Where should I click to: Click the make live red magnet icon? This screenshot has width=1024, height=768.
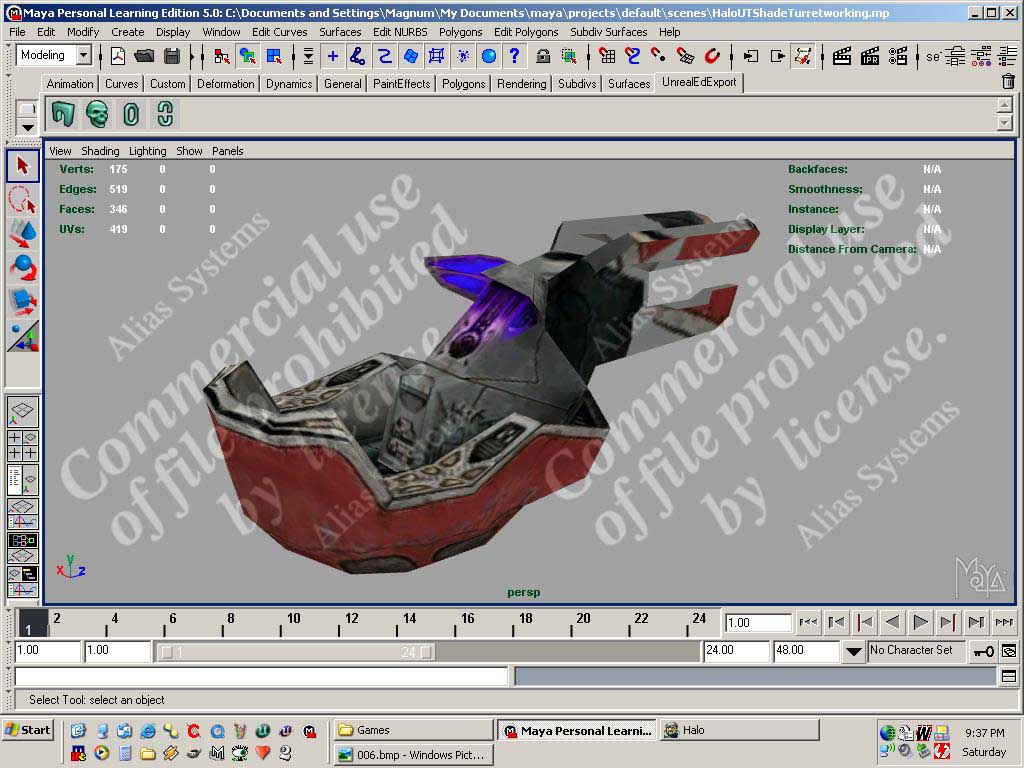[x=712, y=56]
